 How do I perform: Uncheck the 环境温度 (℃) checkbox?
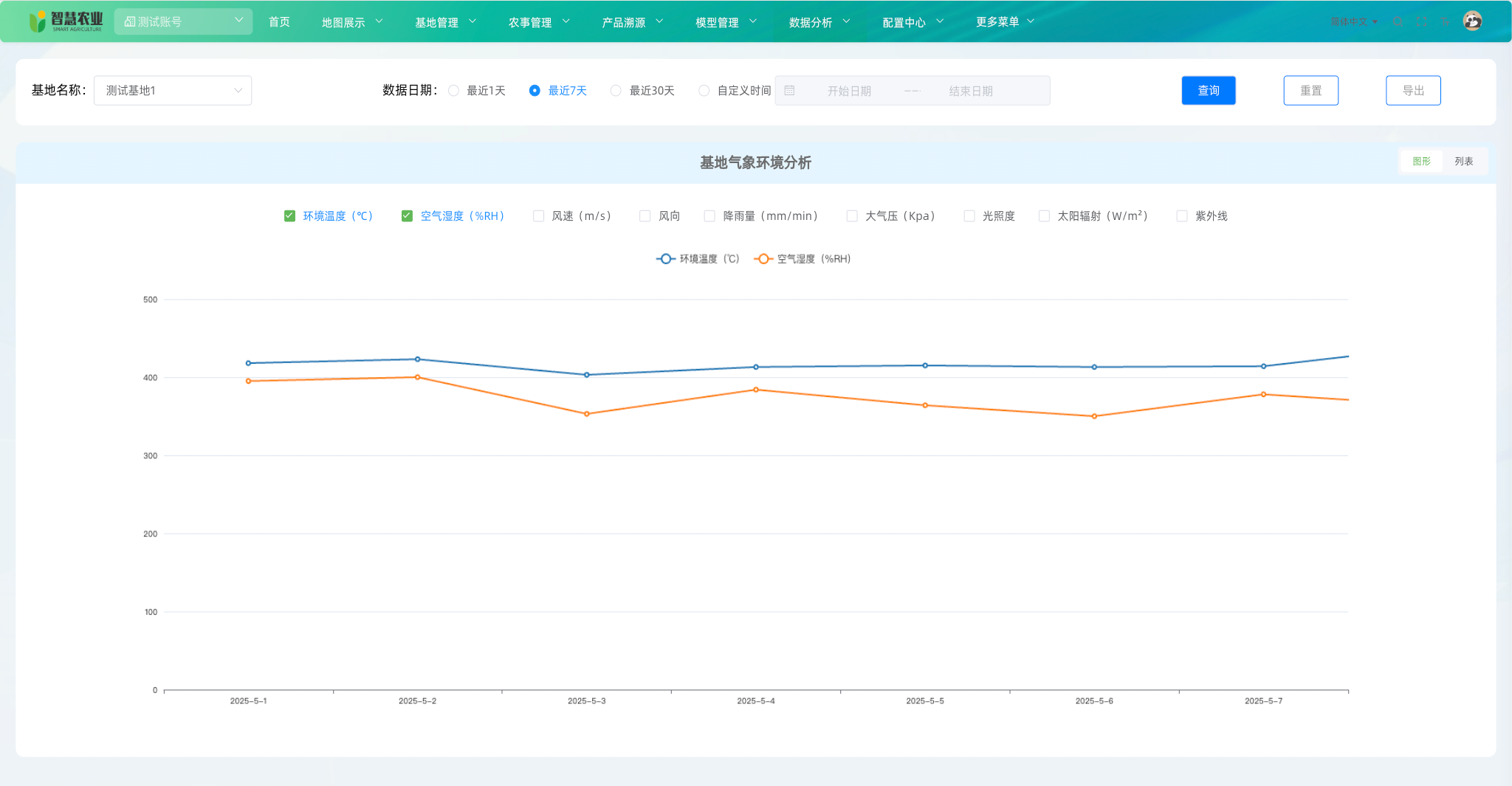[289, 216]
